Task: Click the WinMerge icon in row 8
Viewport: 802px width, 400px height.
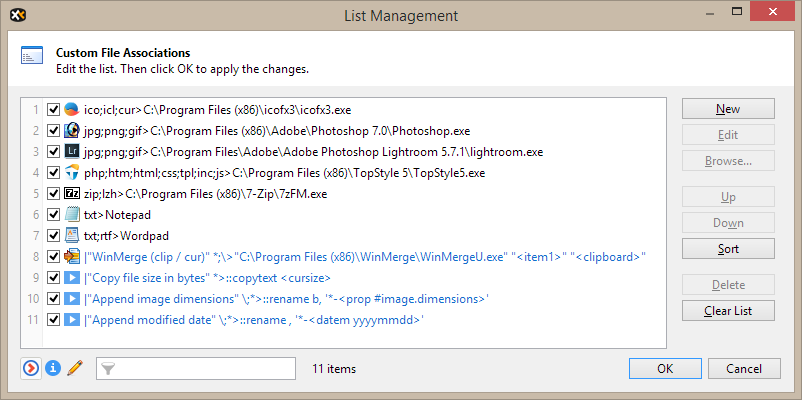Action: tap(72, 256)
